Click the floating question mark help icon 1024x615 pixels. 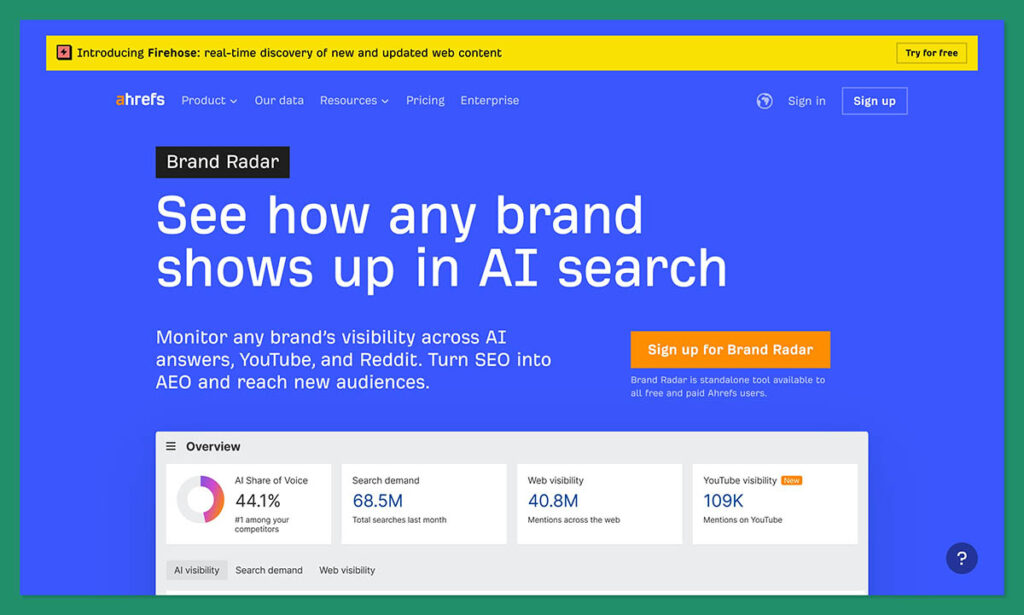coord(961,558)
